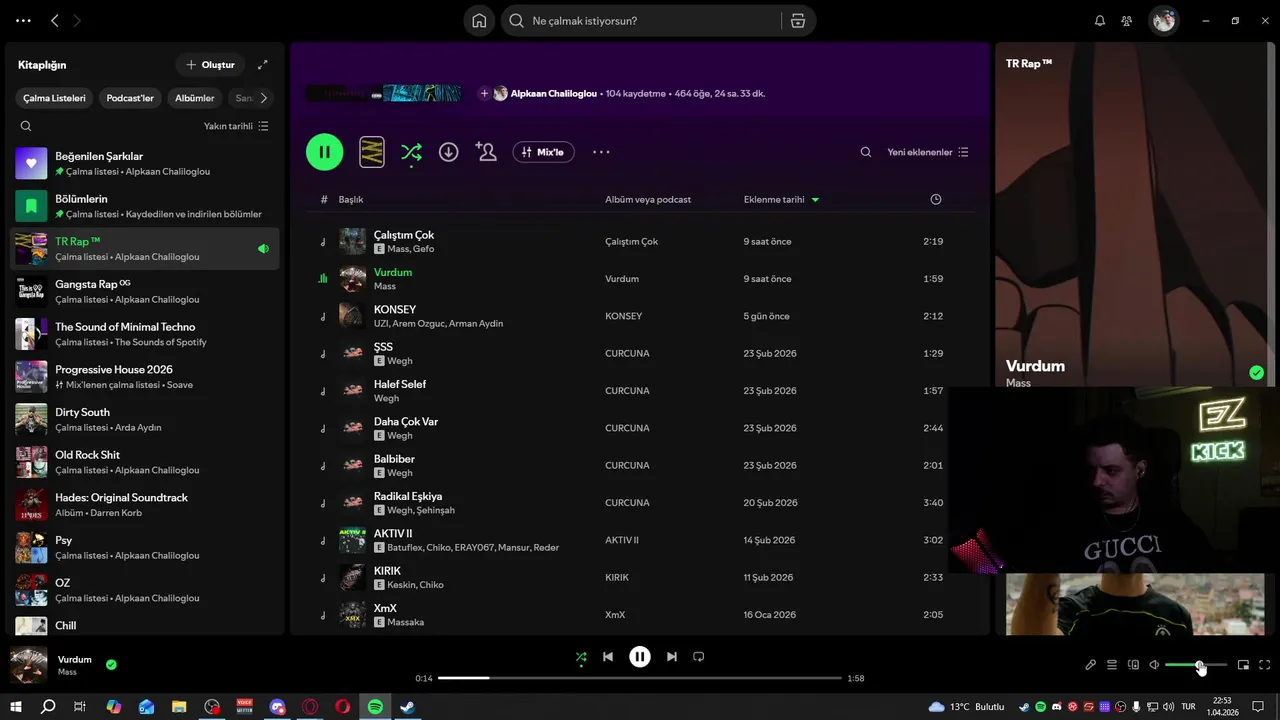Open the play queue icon
This screenshot has width=1280, height=720.
pos(1111,665)
